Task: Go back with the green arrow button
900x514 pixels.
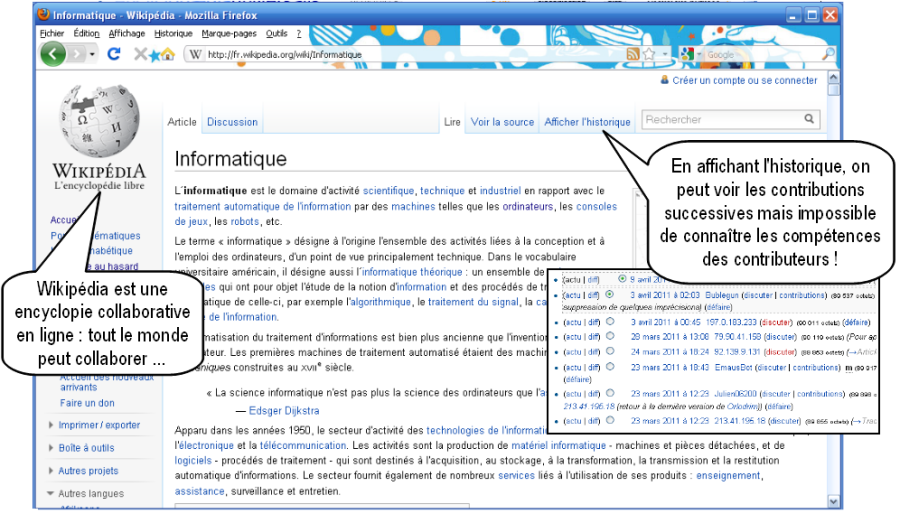Action: coord(53,54)
